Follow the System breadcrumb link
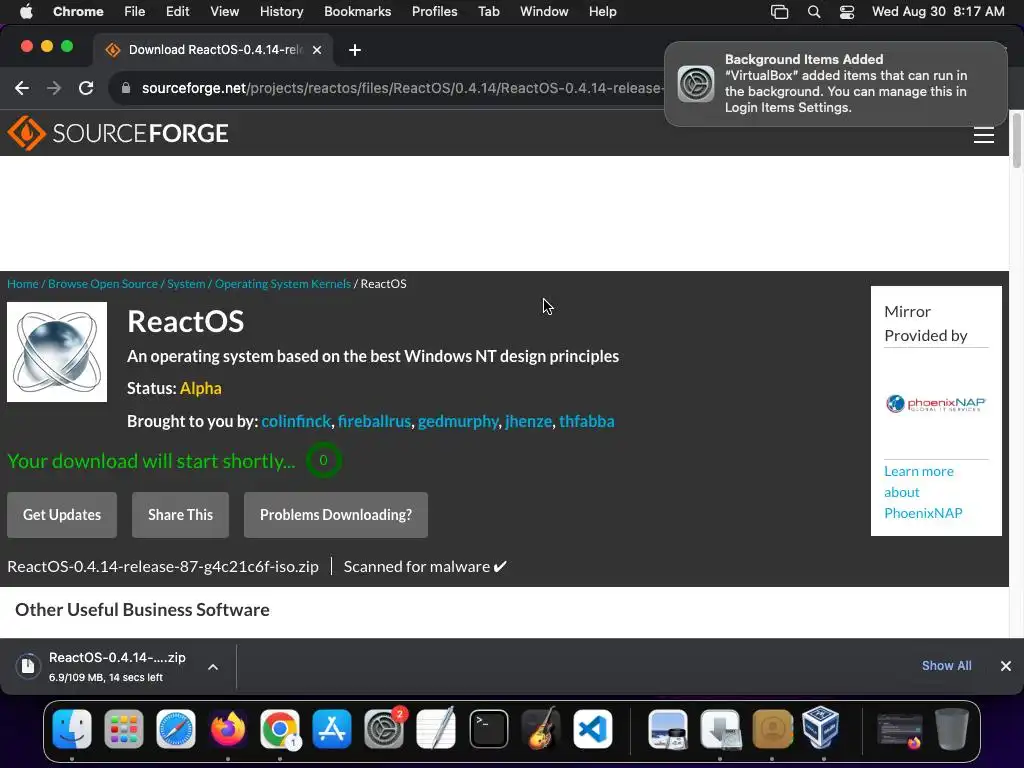This screenshot has width=1024, height=768. tap(186, 283)
